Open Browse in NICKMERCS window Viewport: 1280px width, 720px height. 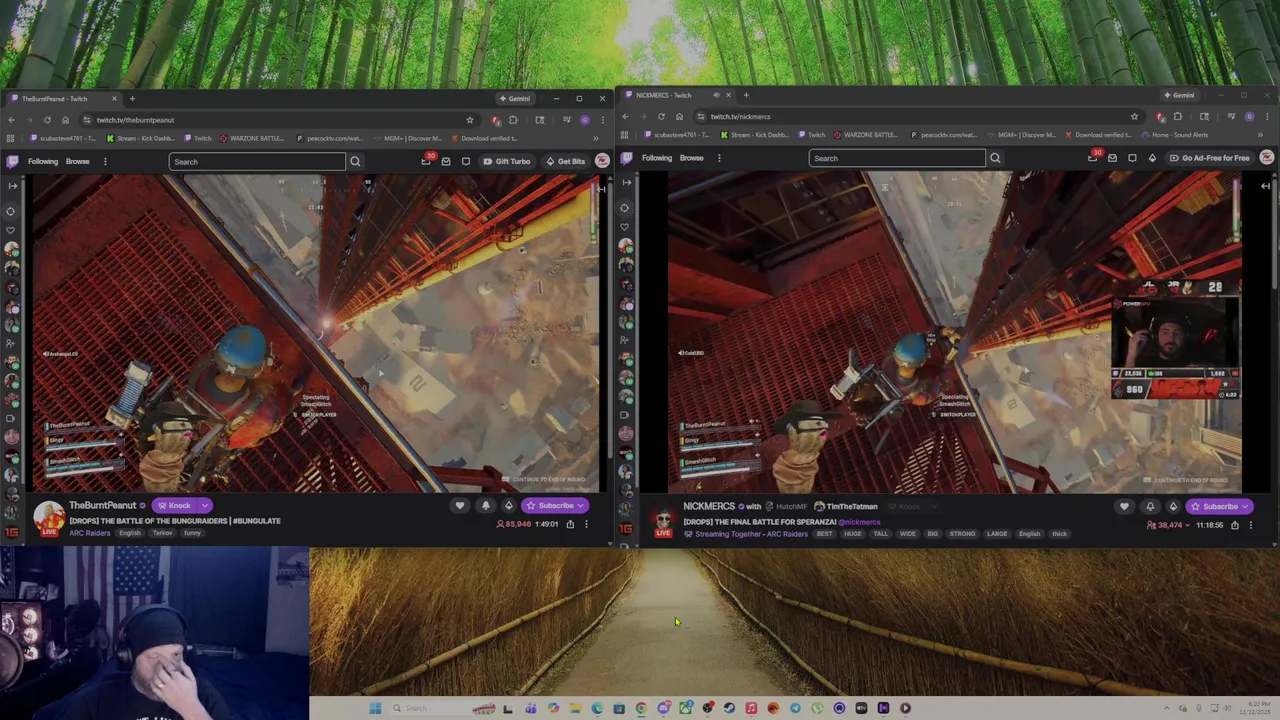pyautogui.click(x=691, y=158)
